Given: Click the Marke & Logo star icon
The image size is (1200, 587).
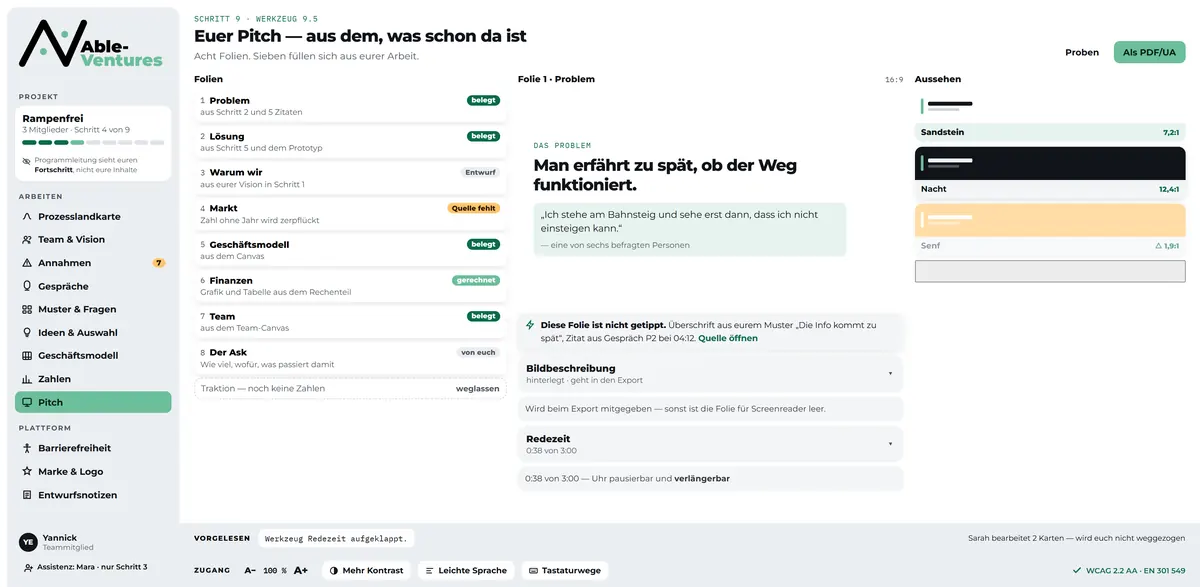Looking at the screenshot, I should pyautogui.click(x=27, y=471).
